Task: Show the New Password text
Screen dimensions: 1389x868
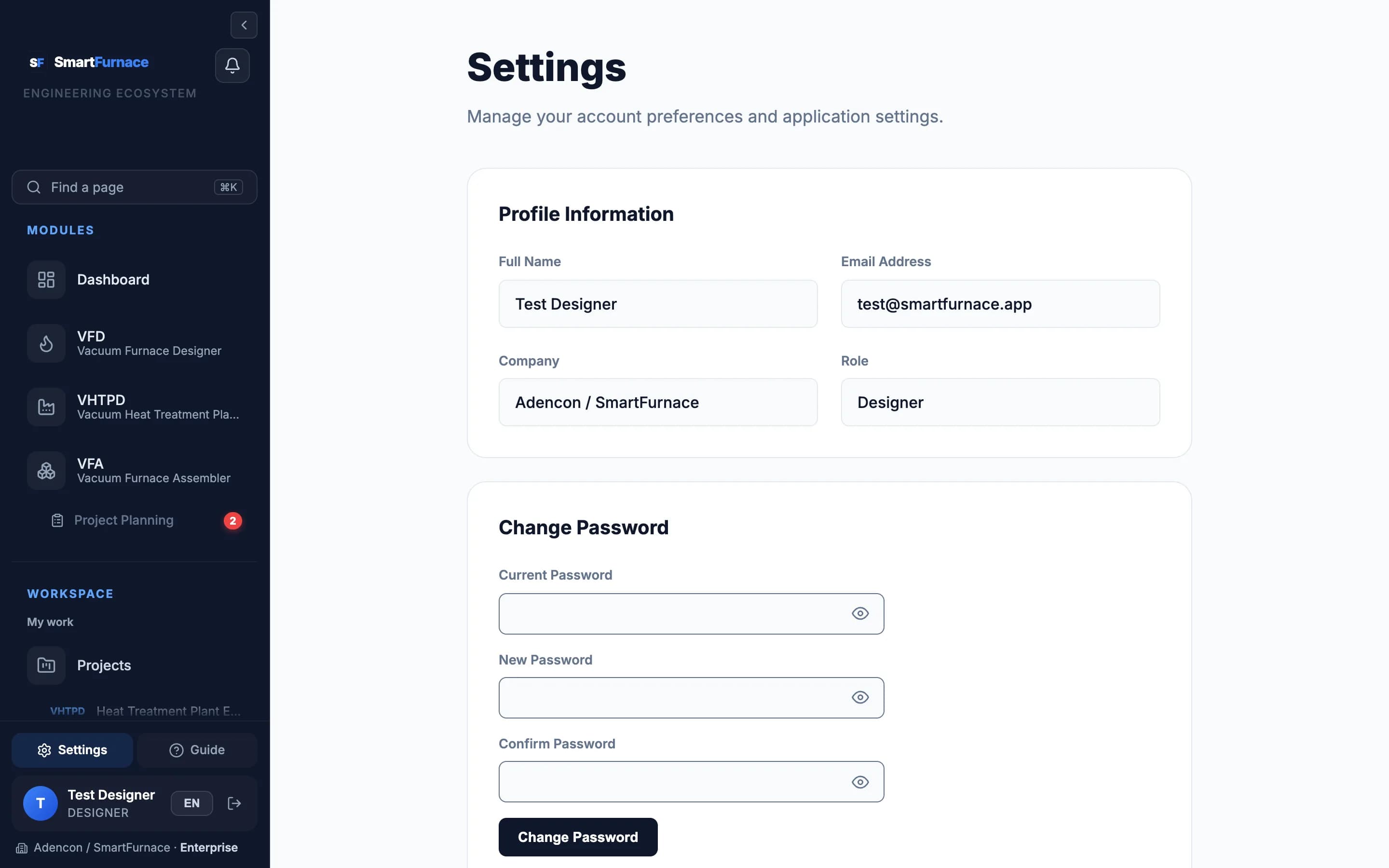Action: pos(860,697)
